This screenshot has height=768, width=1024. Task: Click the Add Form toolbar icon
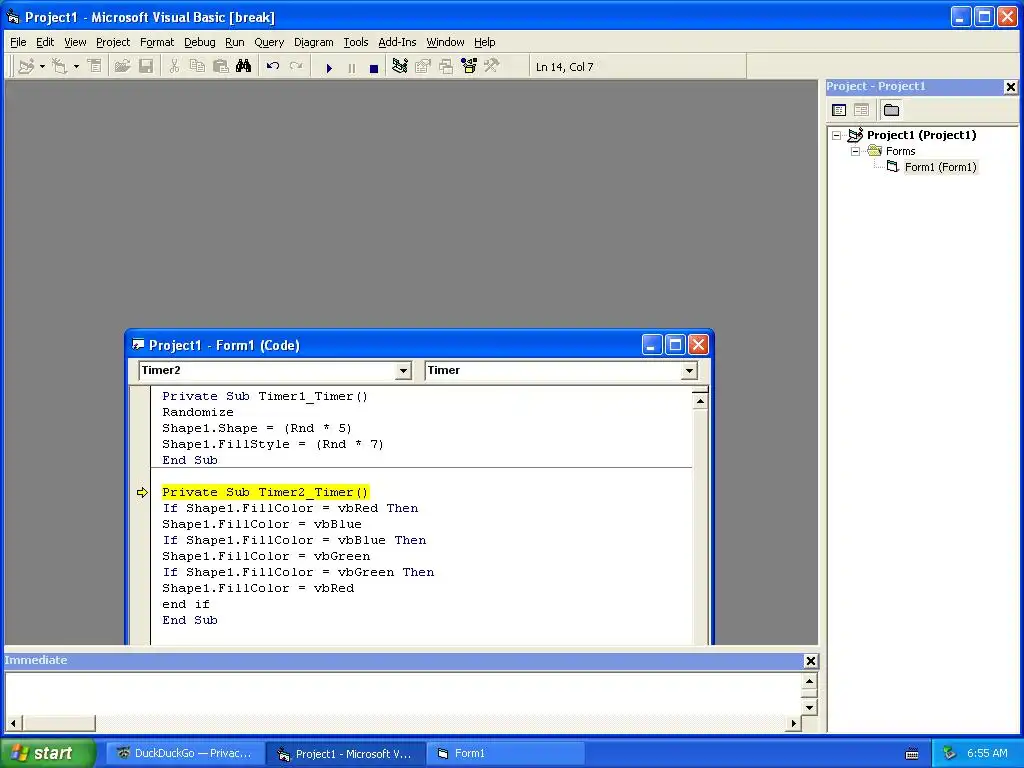59,67
